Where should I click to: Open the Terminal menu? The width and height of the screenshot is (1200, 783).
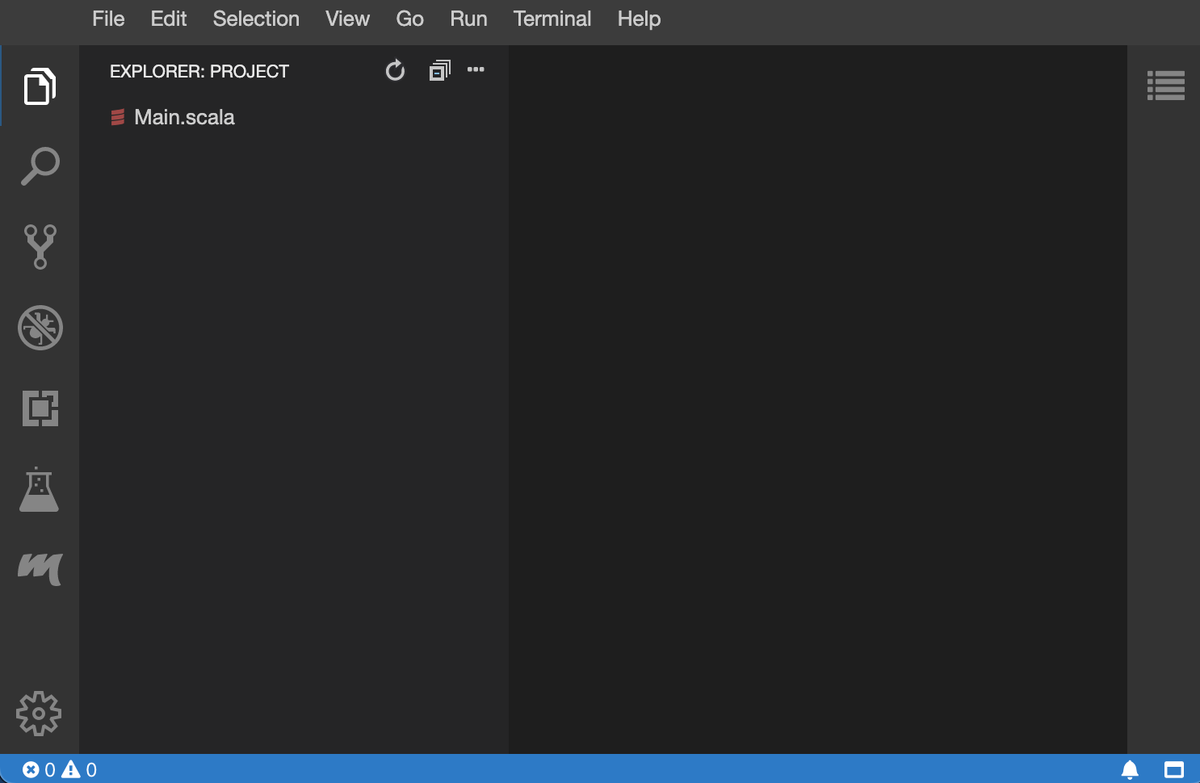[552, 19]
